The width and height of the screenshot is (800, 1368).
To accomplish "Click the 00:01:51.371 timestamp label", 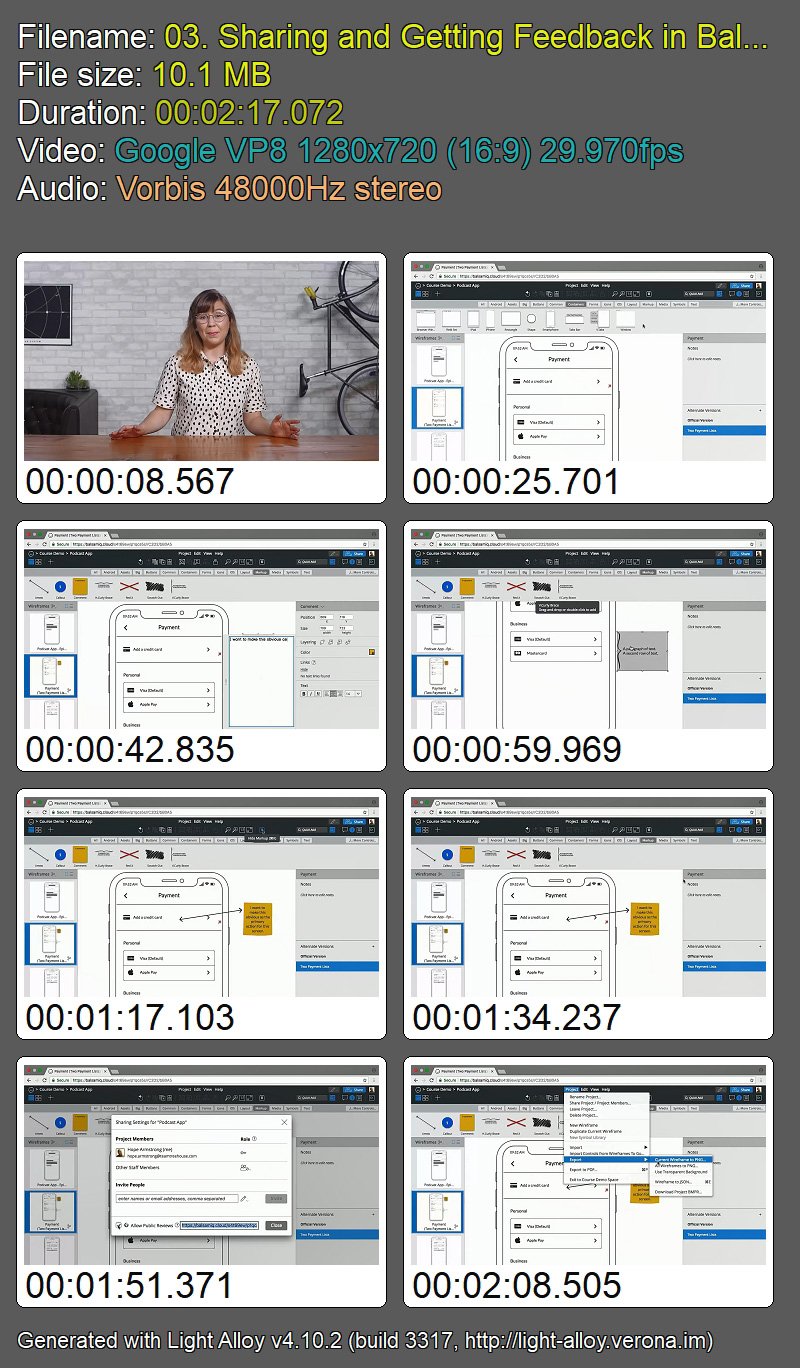I will point(129,1286).
